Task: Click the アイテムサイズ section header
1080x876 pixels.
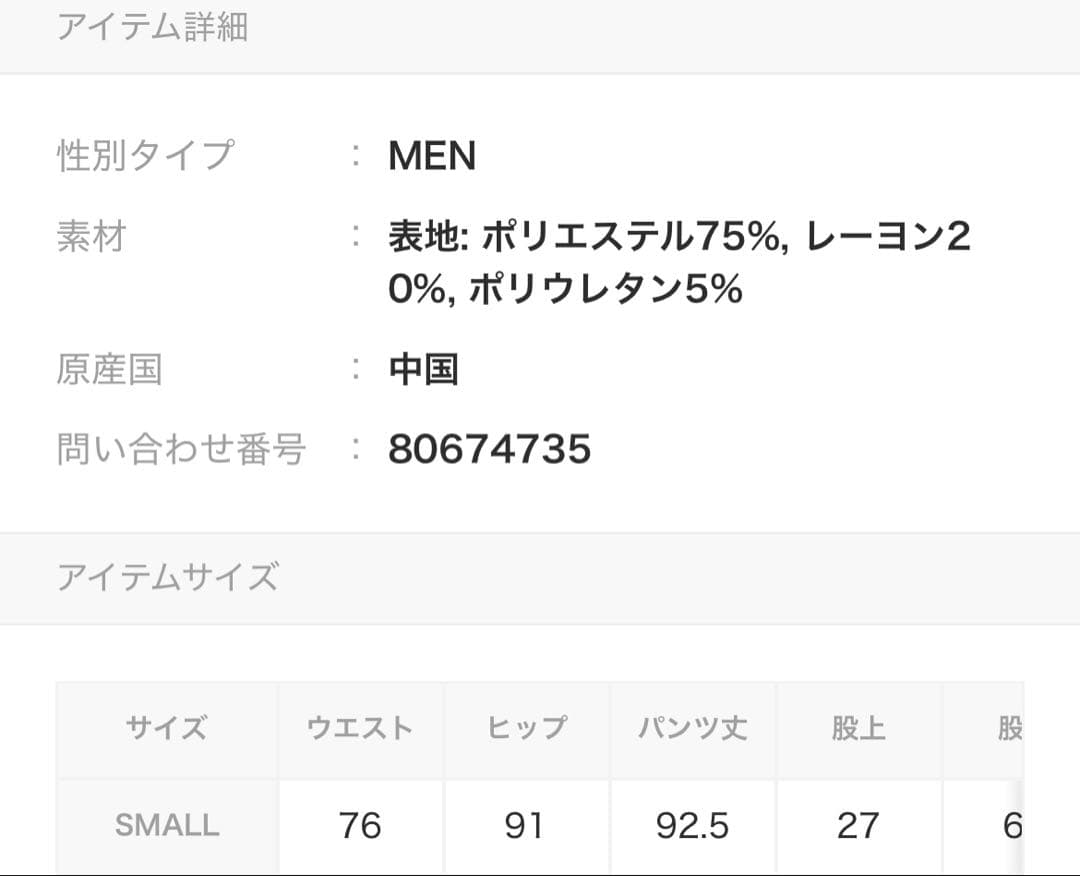Action: coord(167,578)
